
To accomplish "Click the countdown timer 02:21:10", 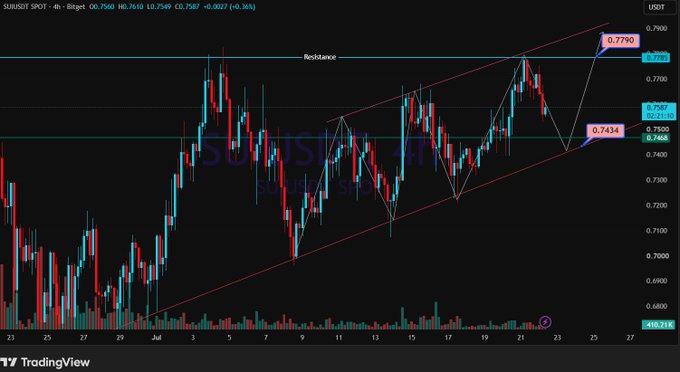I will tap(660, 116).
